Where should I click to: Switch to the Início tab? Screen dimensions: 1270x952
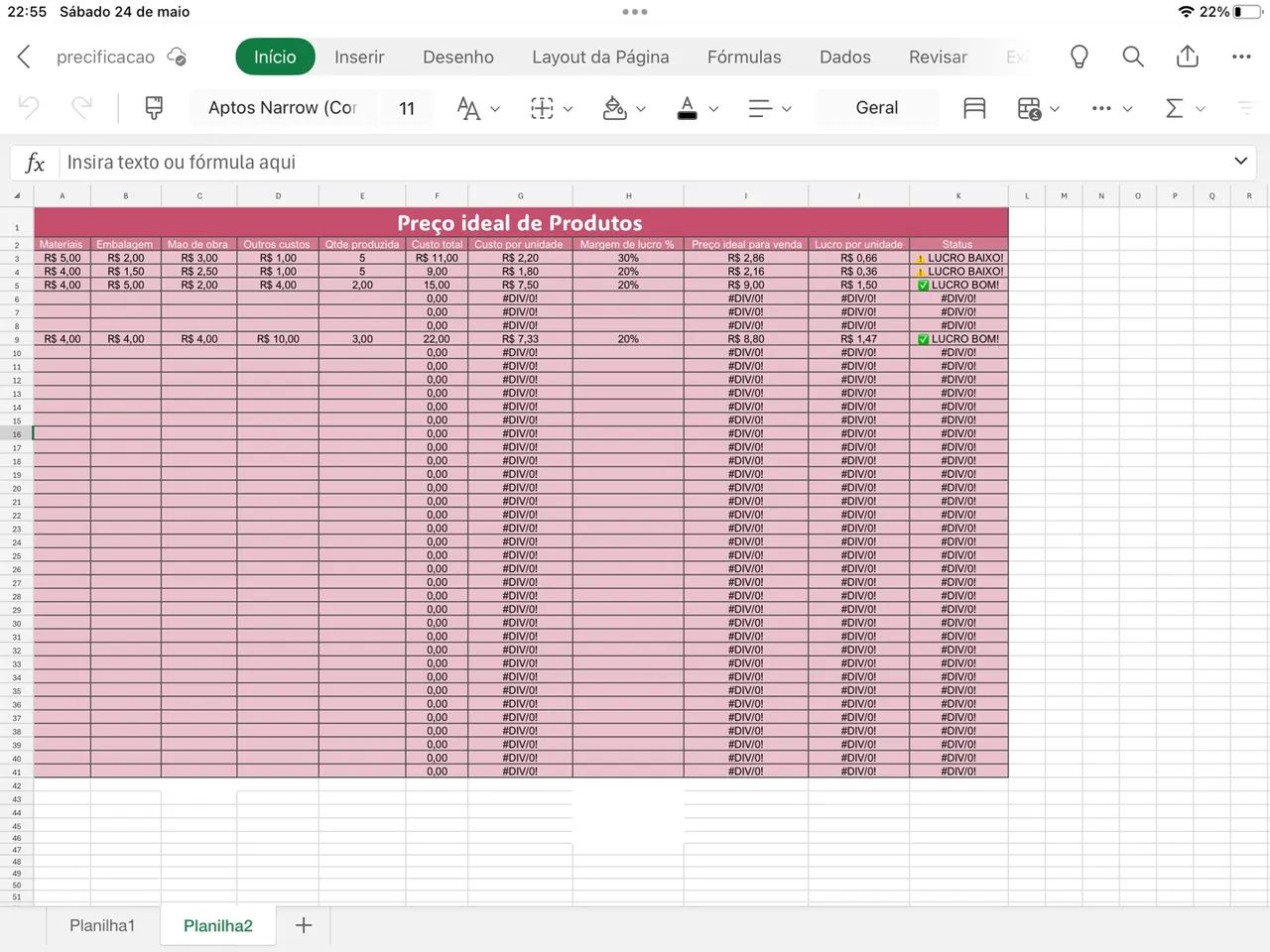[275, 57]
